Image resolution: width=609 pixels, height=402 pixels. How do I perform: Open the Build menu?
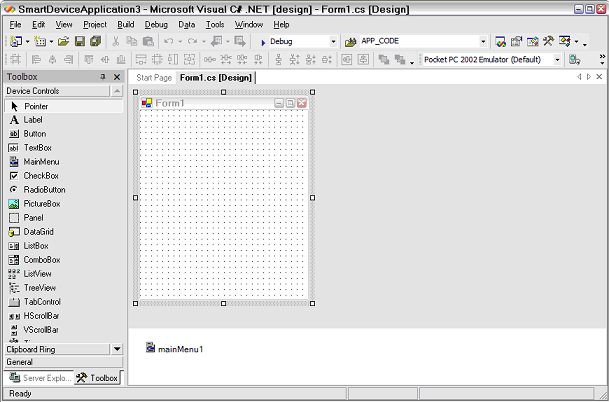(x=126, y=24)
